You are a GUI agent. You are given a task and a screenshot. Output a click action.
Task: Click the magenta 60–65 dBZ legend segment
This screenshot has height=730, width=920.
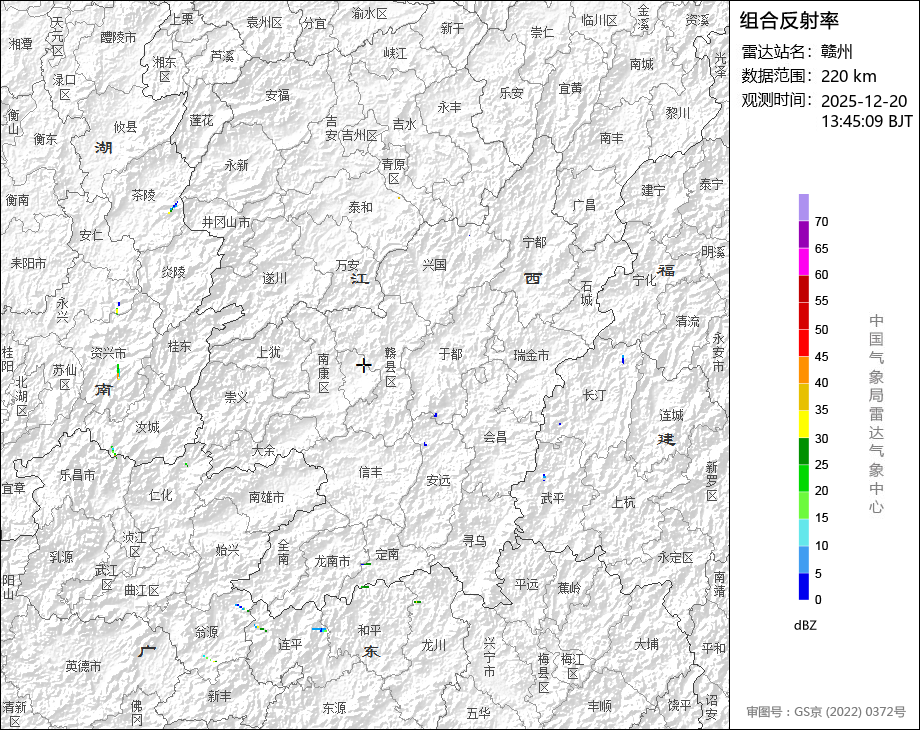point(804,262)
